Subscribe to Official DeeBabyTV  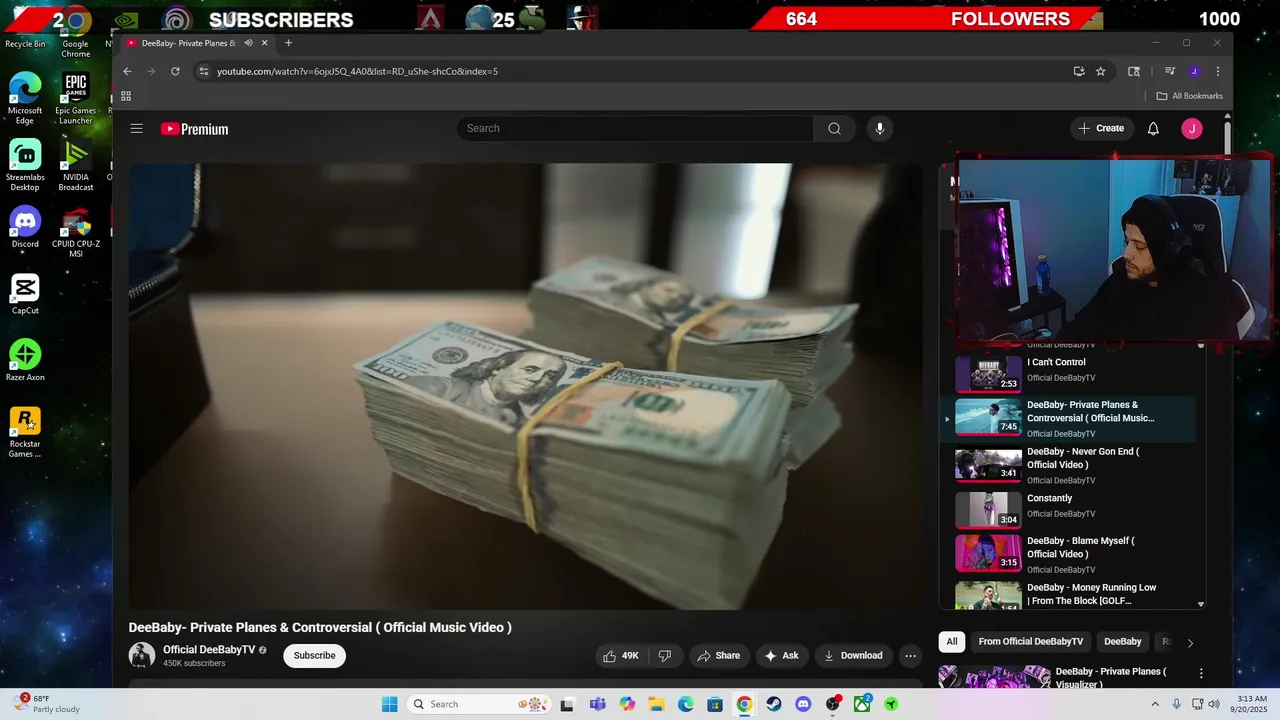(314, 656)
